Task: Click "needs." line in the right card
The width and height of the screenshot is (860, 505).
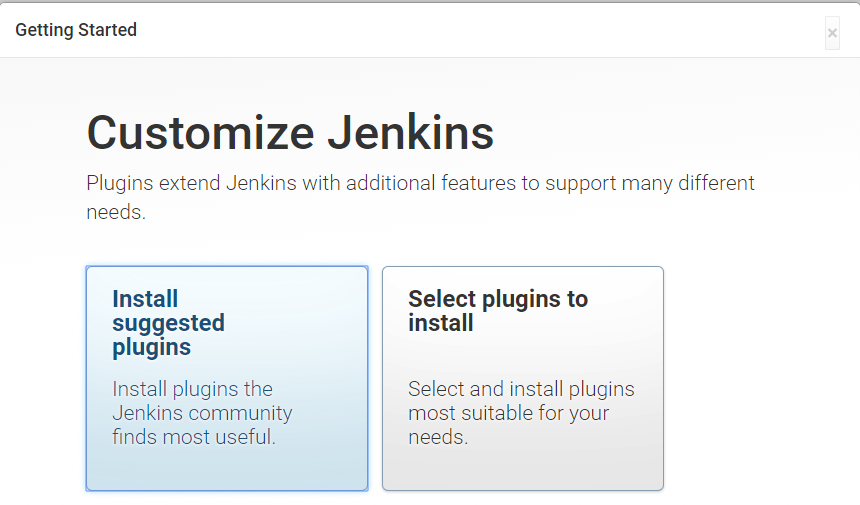Action: coord(438,438)
